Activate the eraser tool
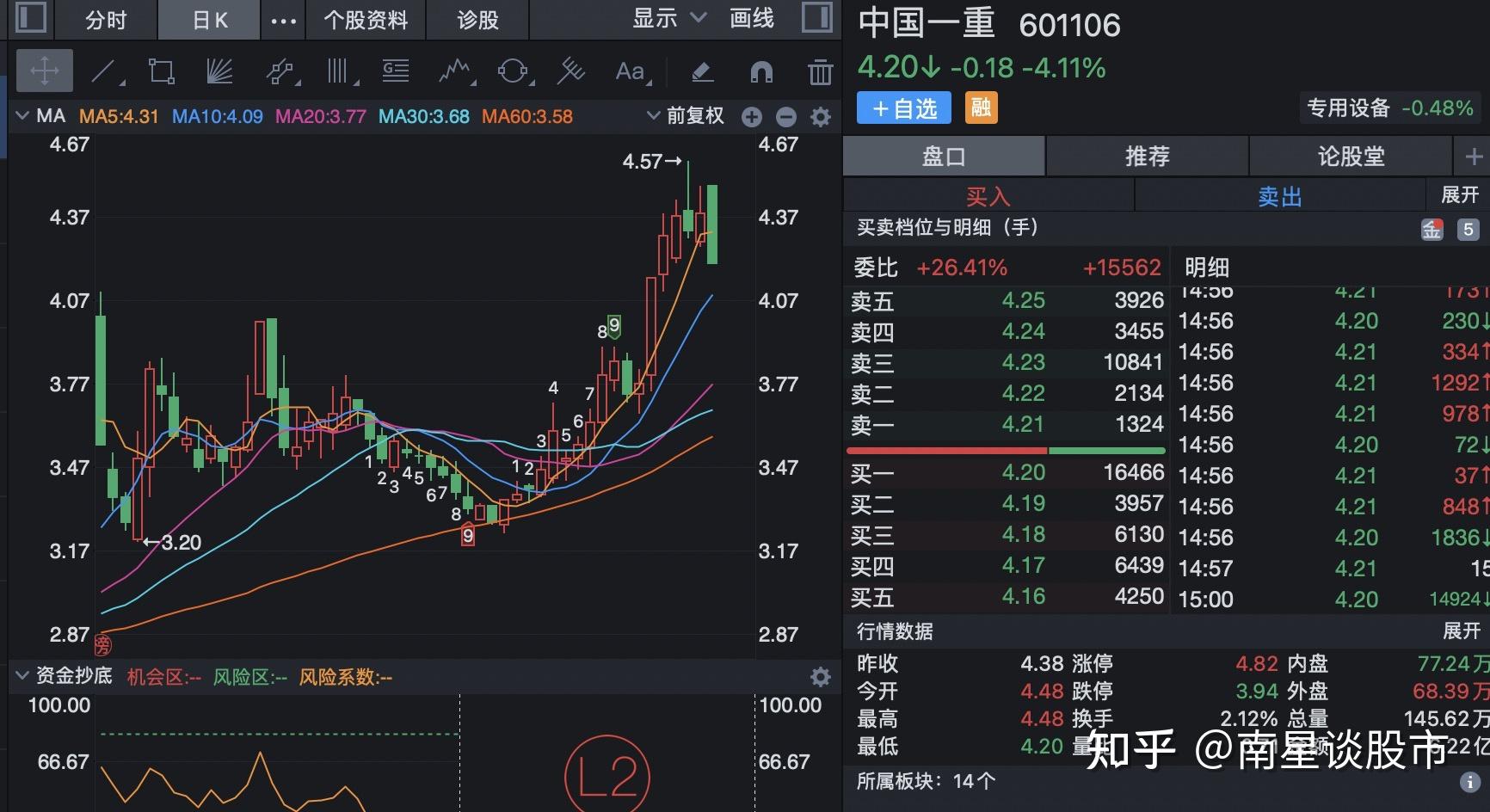Viewport: 1490px width, 812px height. [702, 71]
